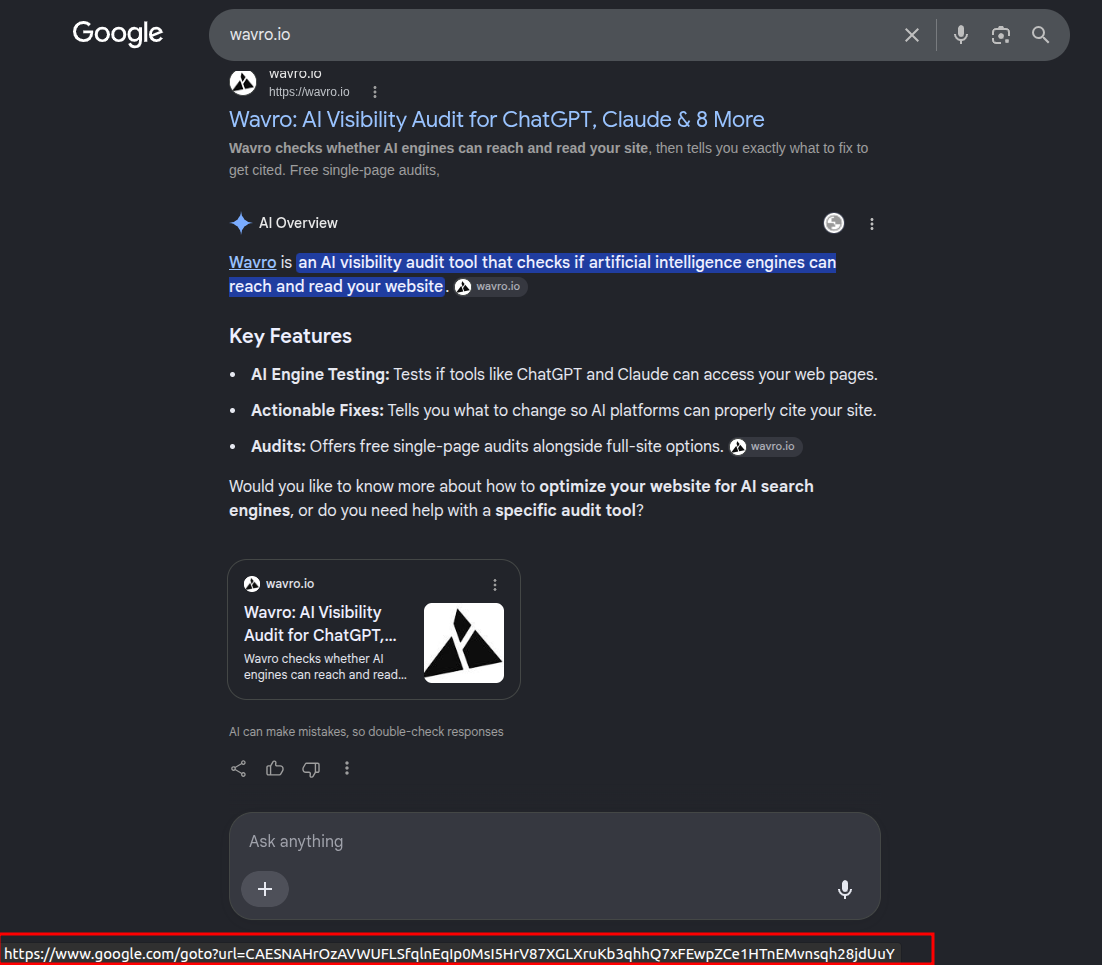Open wavro.io source chip after Audits bullet
This screenshot has width=1102, height=965.
[x=765, y=447]
